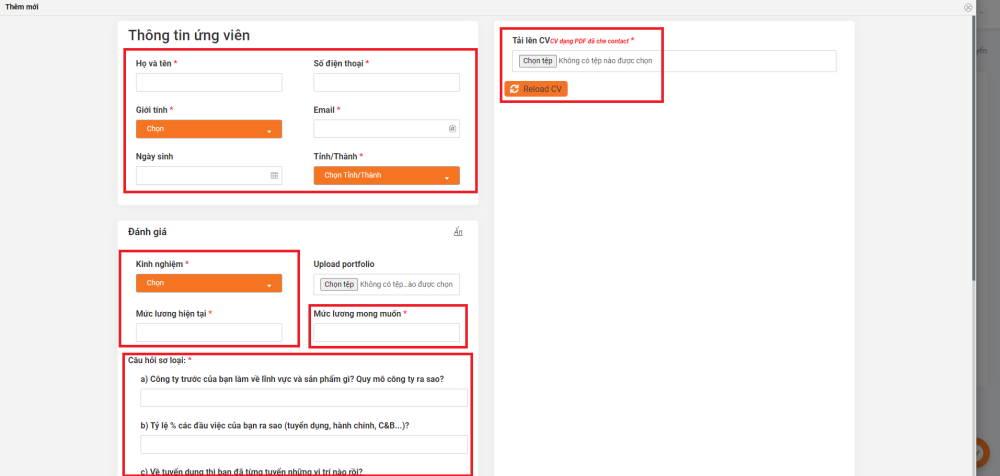Click answer box for question b) about task percentages
Viewport: 1000px width, 476px height.
click(x=304, y=444)
